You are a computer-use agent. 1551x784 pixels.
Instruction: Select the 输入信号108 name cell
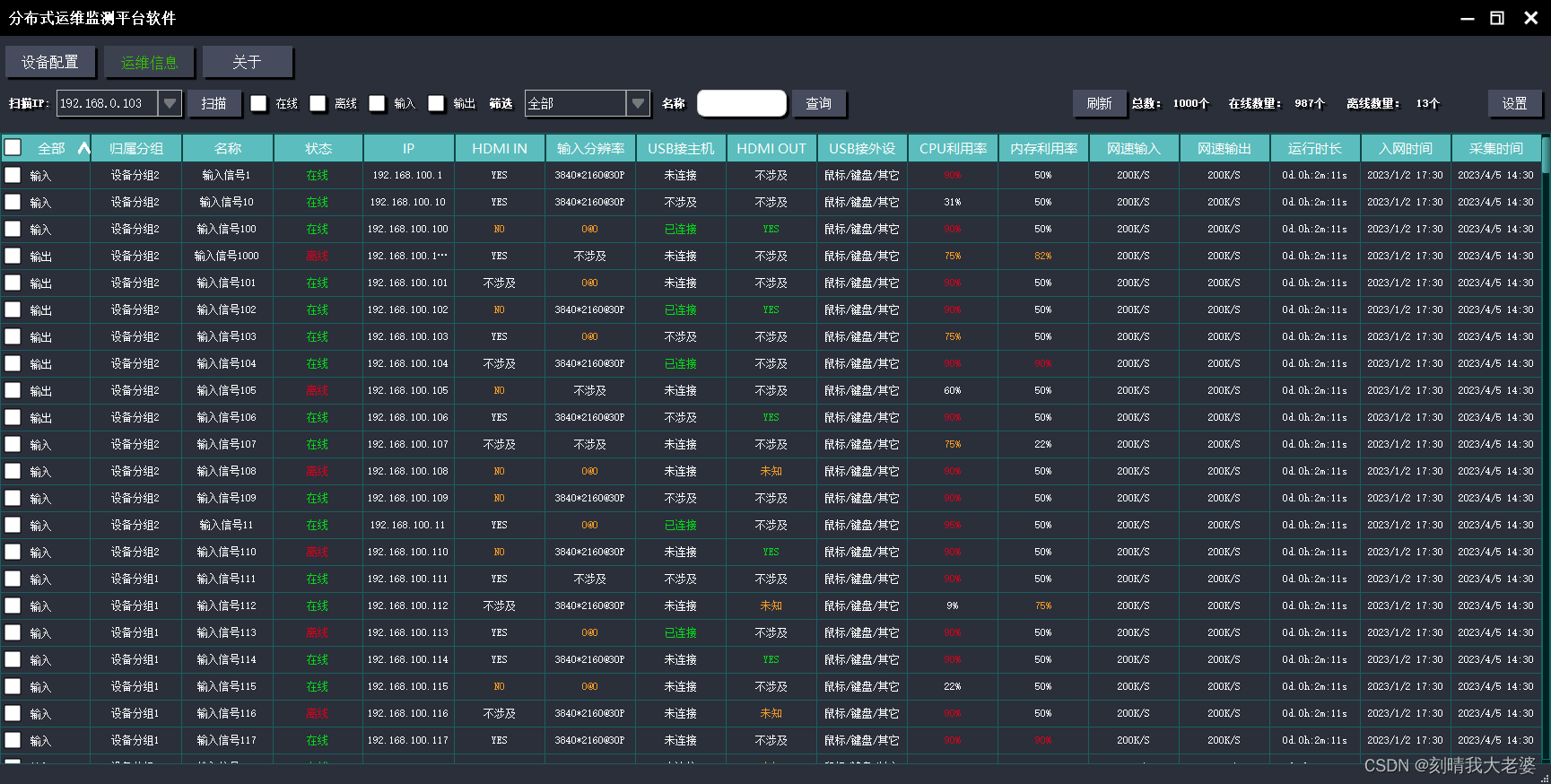(227, 471)
